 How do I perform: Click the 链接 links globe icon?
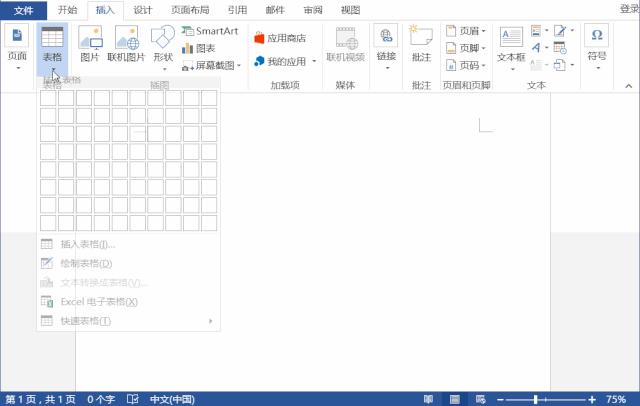pyautogui.click(x=386, y=36)
